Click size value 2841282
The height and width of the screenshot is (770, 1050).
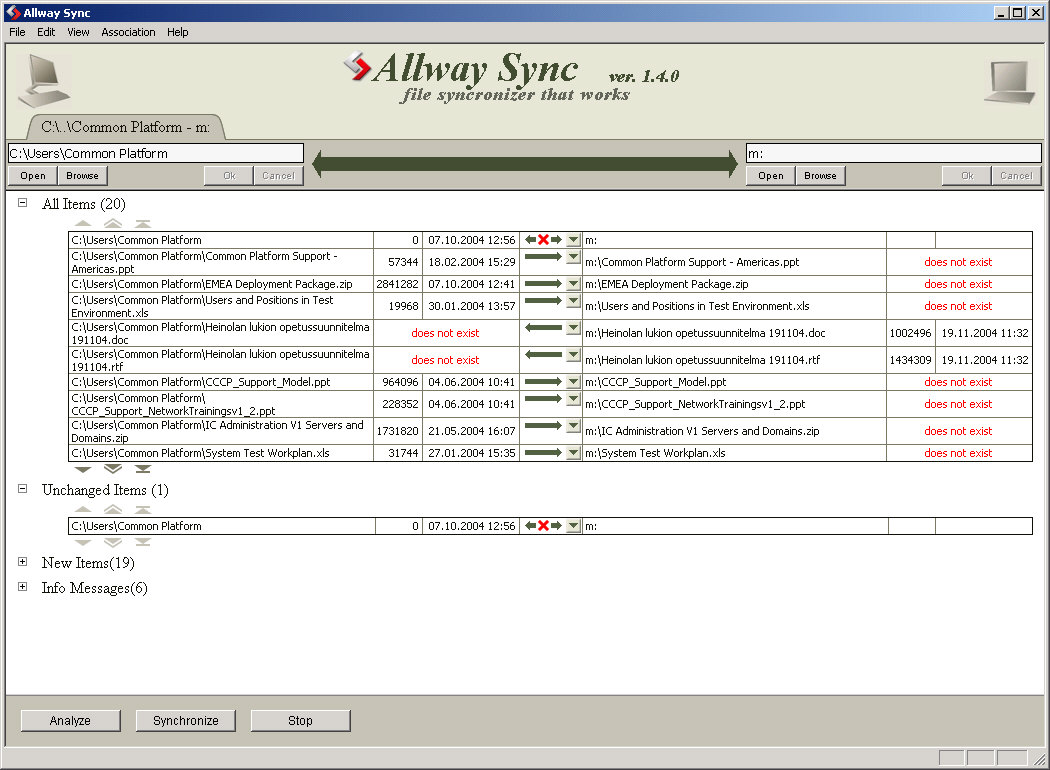(x=397, y=284)
